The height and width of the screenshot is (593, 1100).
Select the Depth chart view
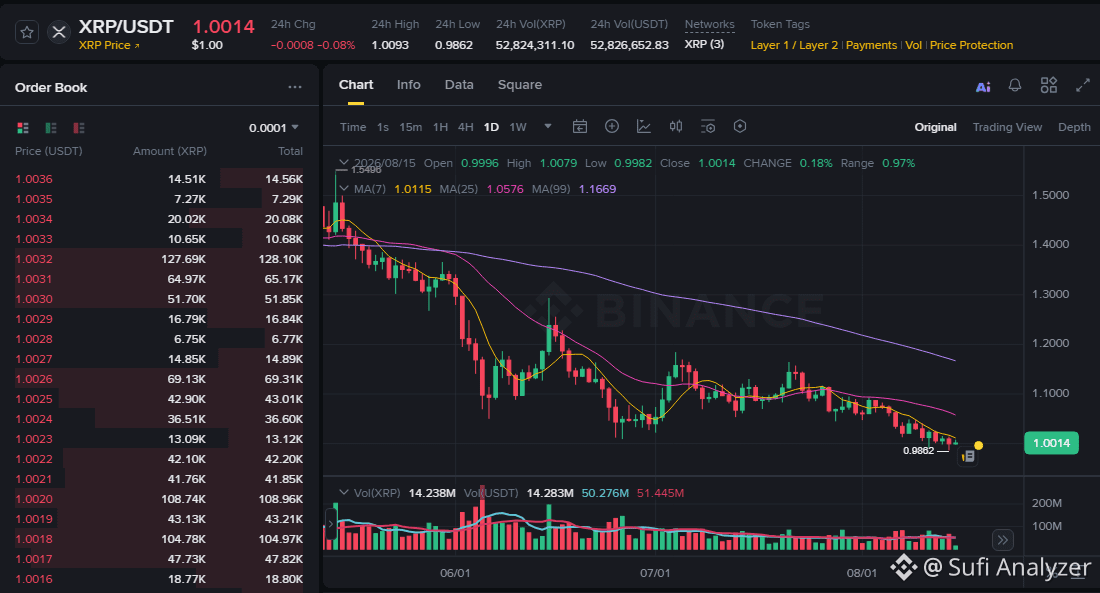click(x=1074, y=127)
